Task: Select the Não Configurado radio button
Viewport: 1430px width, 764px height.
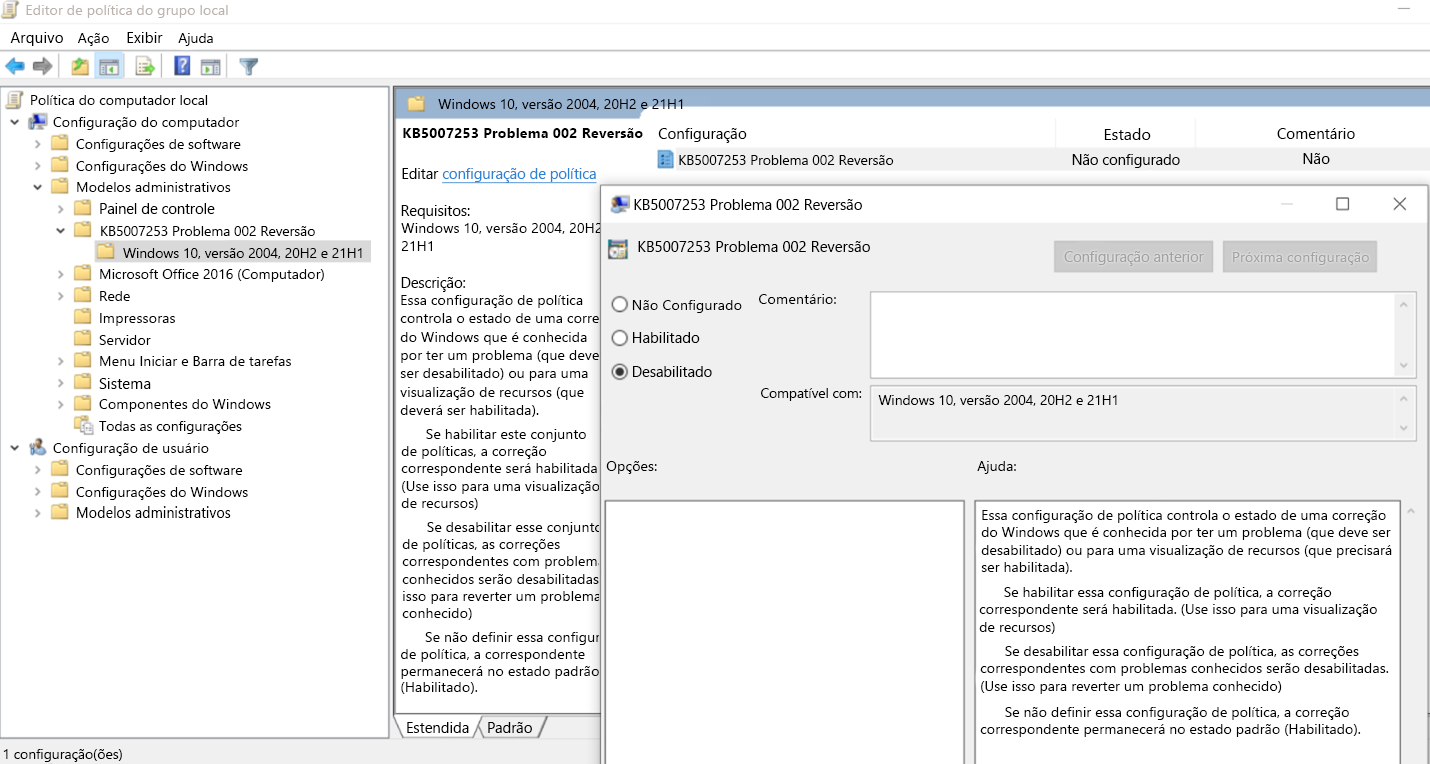Action: click(620, 305)
